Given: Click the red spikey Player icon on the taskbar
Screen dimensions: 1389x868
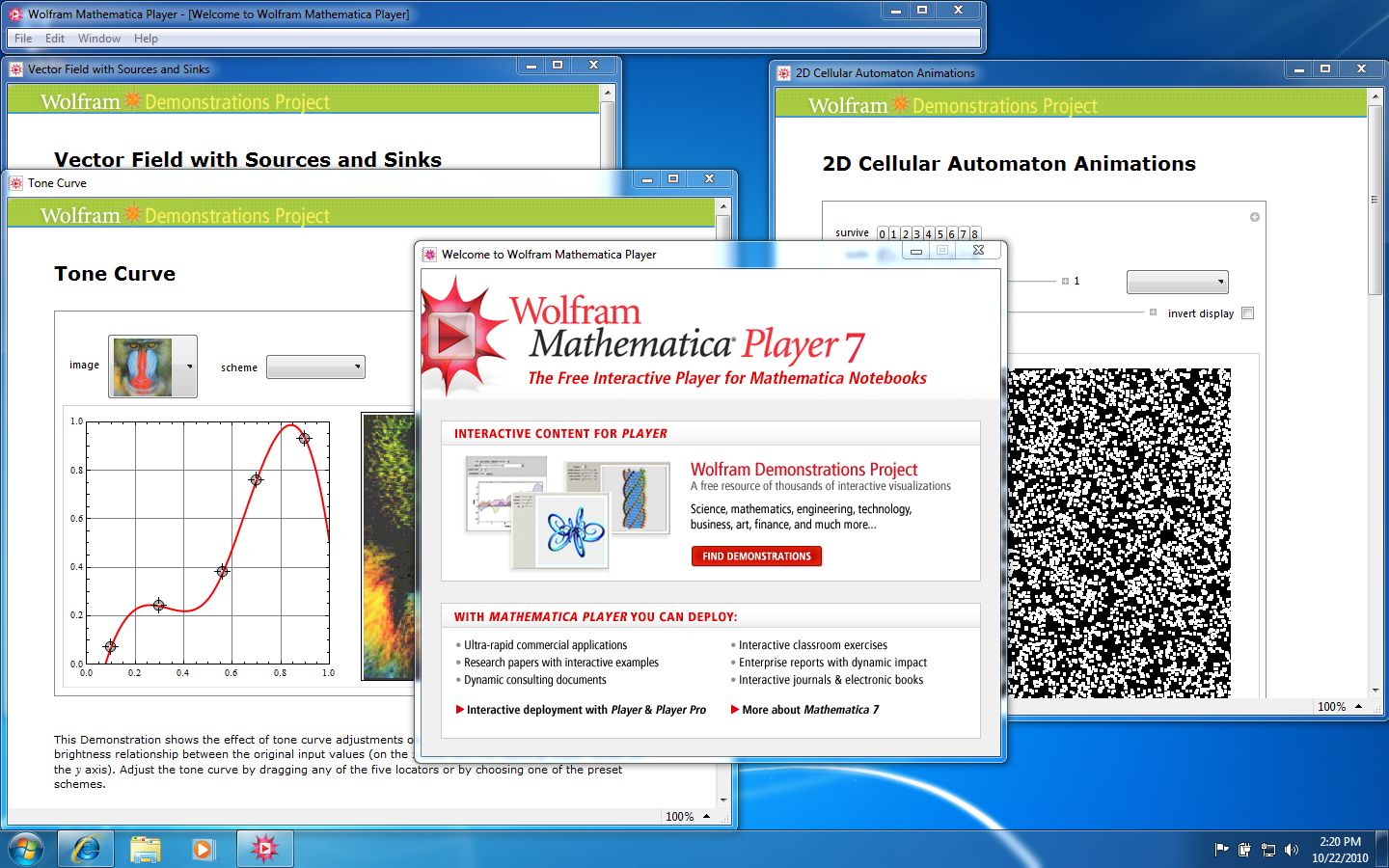Looking at the screenshot, I should pos(264,849).
